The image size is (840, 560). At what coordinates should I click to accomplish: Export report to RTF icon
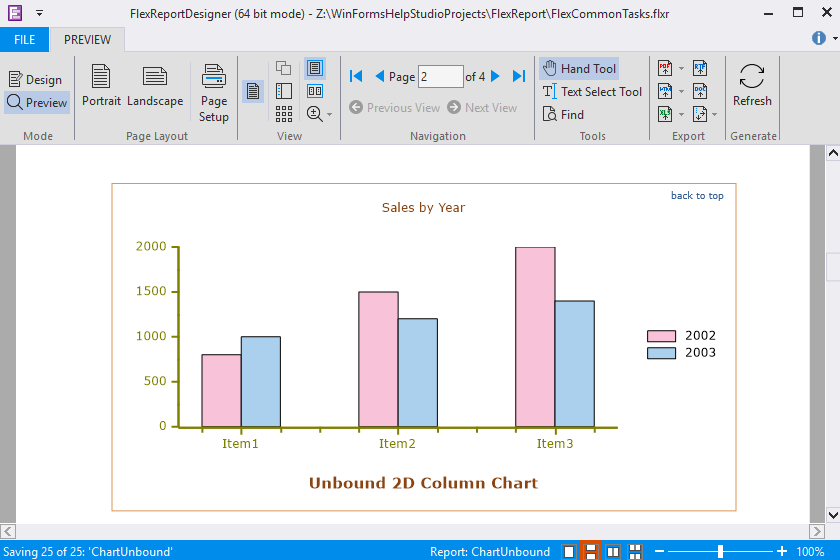click(700, 68)
